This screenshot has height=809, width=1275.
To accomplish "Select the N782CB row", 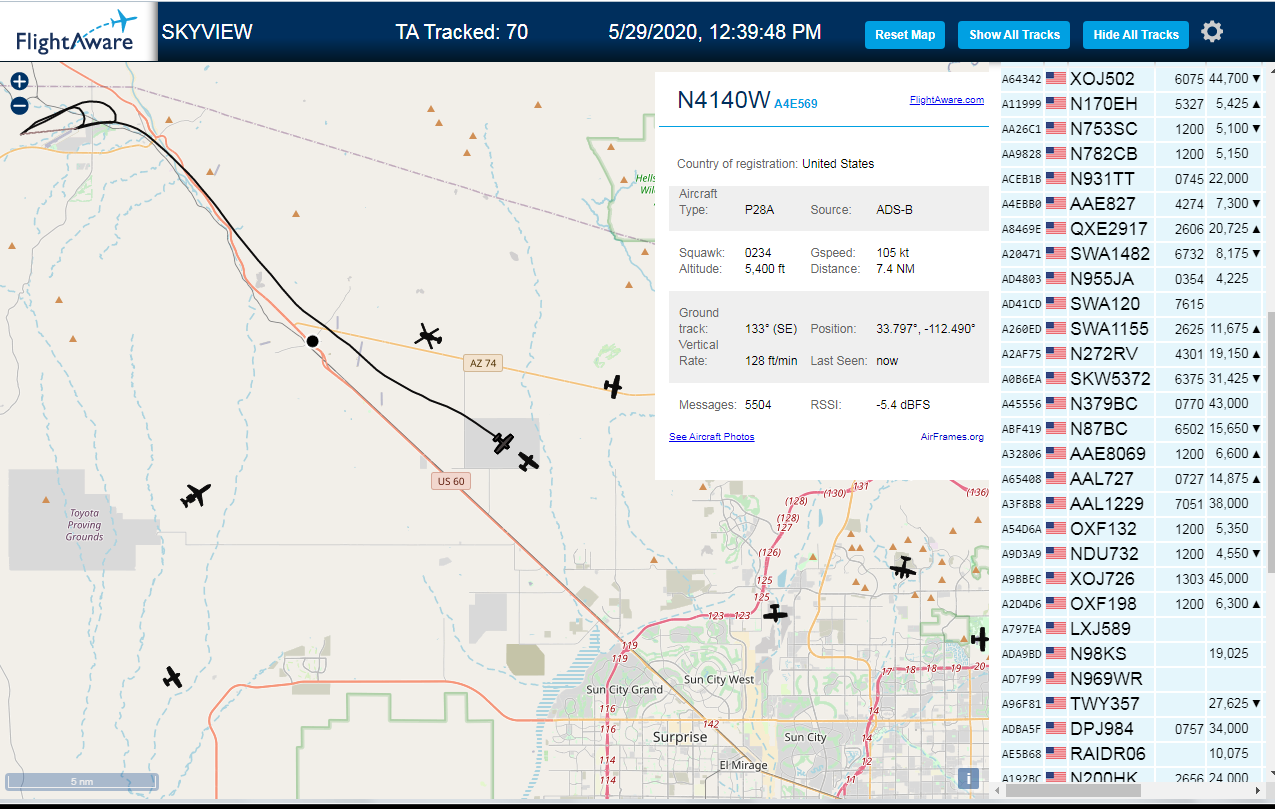I will pos(1131,154).
